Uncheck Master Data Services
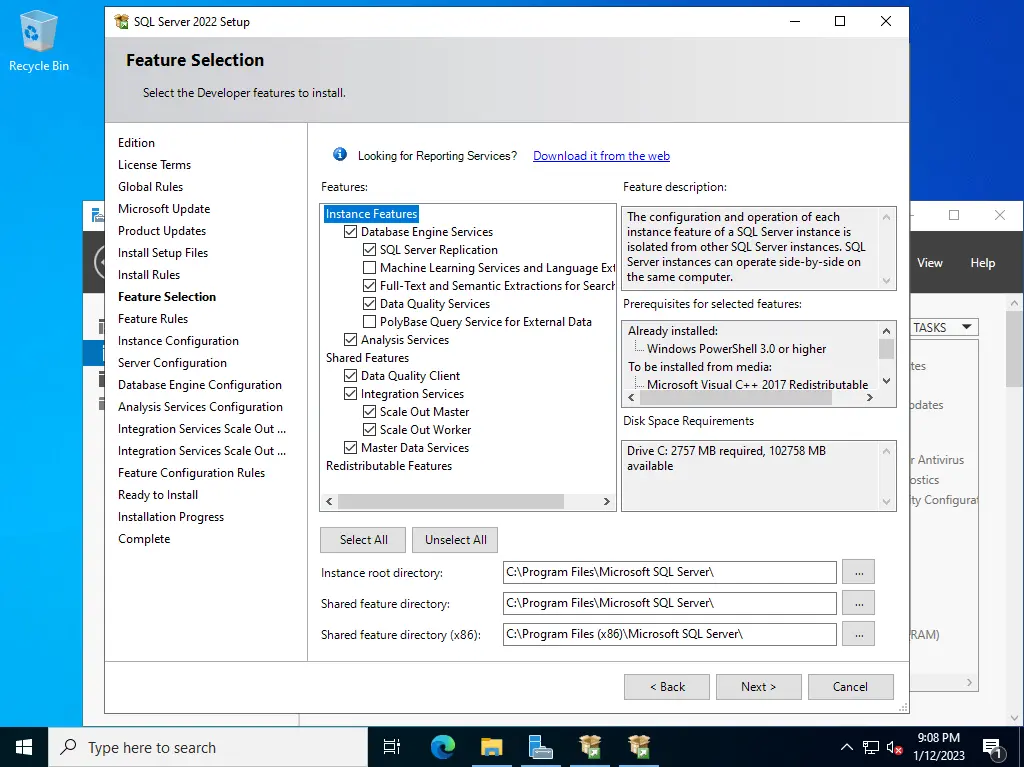This screenshot has width=1024, height=767. 351,448
